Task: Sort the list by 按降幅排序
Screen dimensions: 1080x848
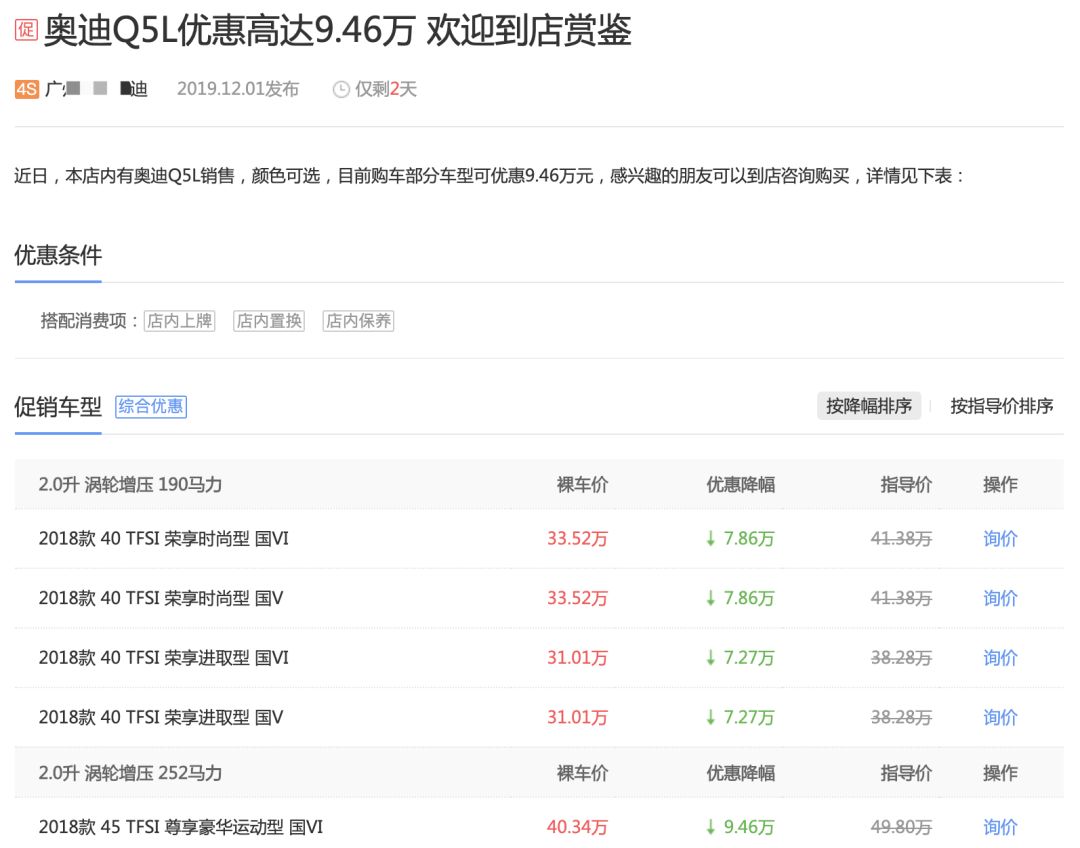Action: click(x=869, y=406)
